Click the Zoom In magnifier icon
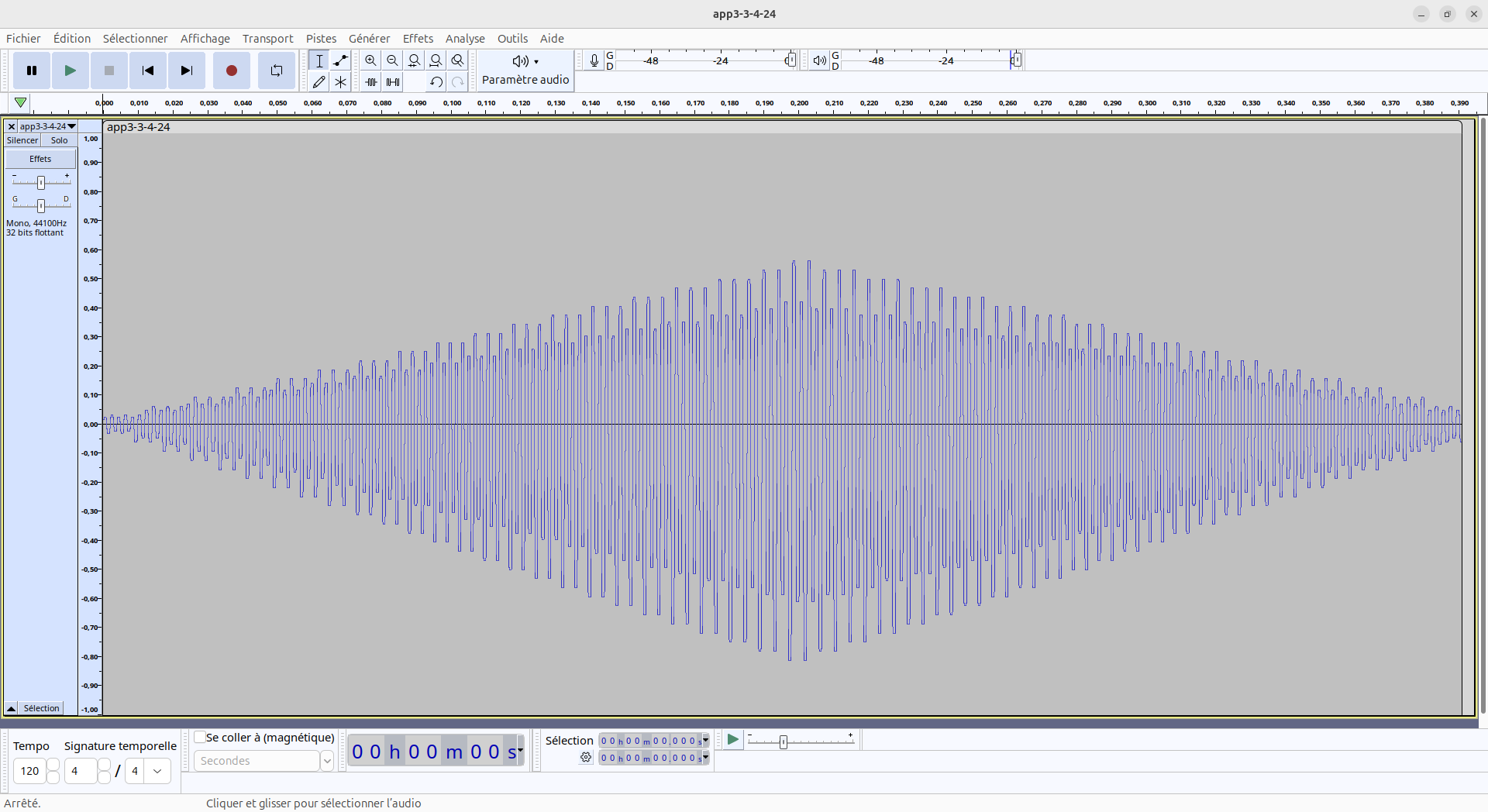1488x812 pixels. tap(370, 60)
